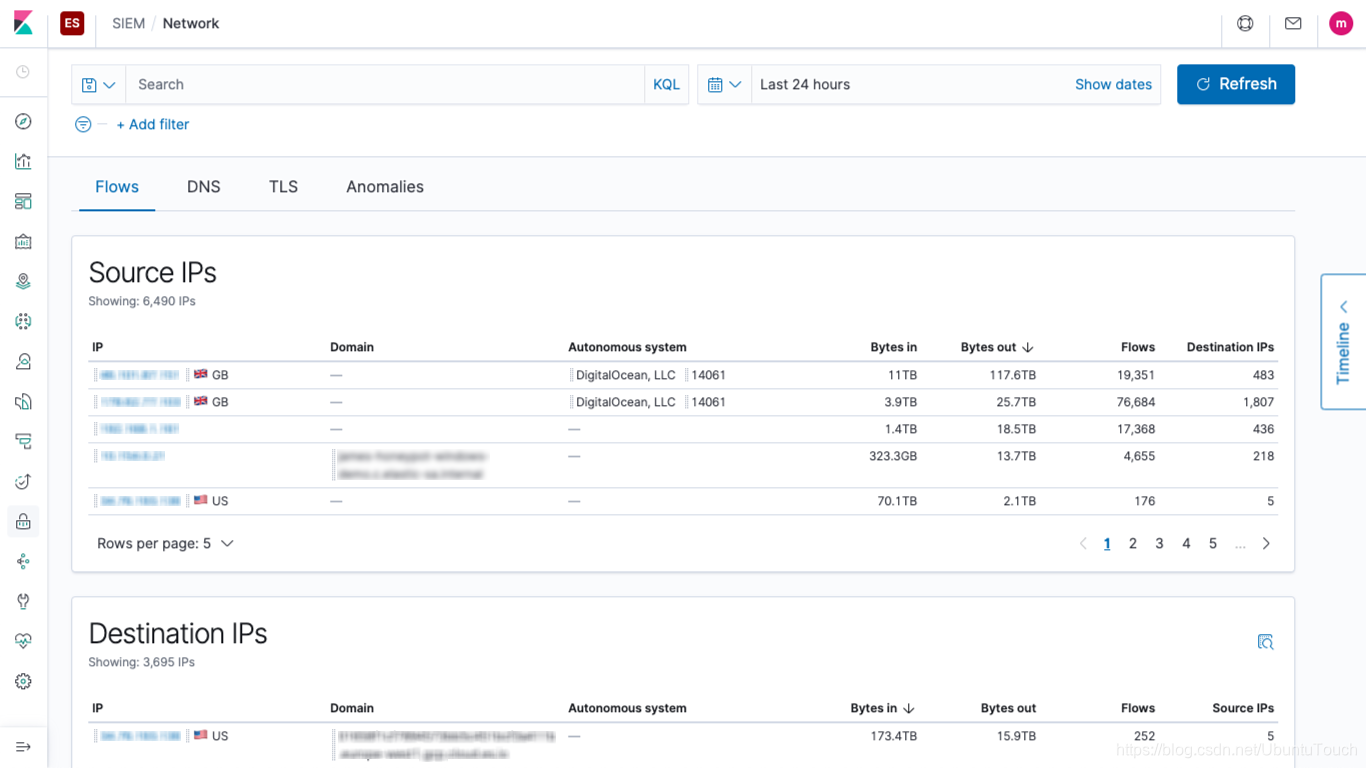Viewport: 1366px width, 768px height.
Task: Open Dashboard icon in sidebar
Action: click(x=23, y=201)
